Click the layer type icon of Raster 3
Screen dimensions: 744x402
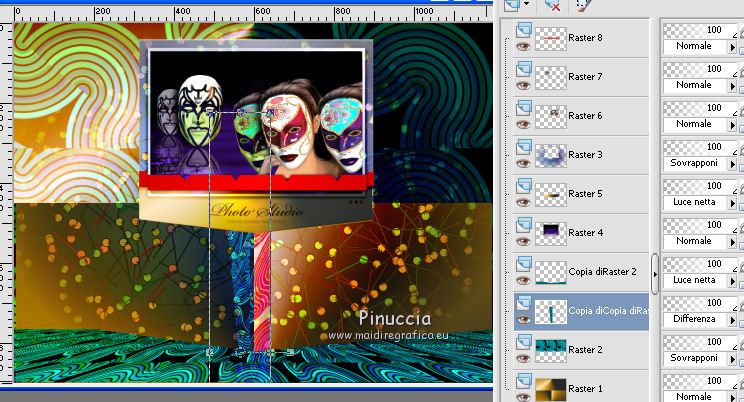coord(523,146)
